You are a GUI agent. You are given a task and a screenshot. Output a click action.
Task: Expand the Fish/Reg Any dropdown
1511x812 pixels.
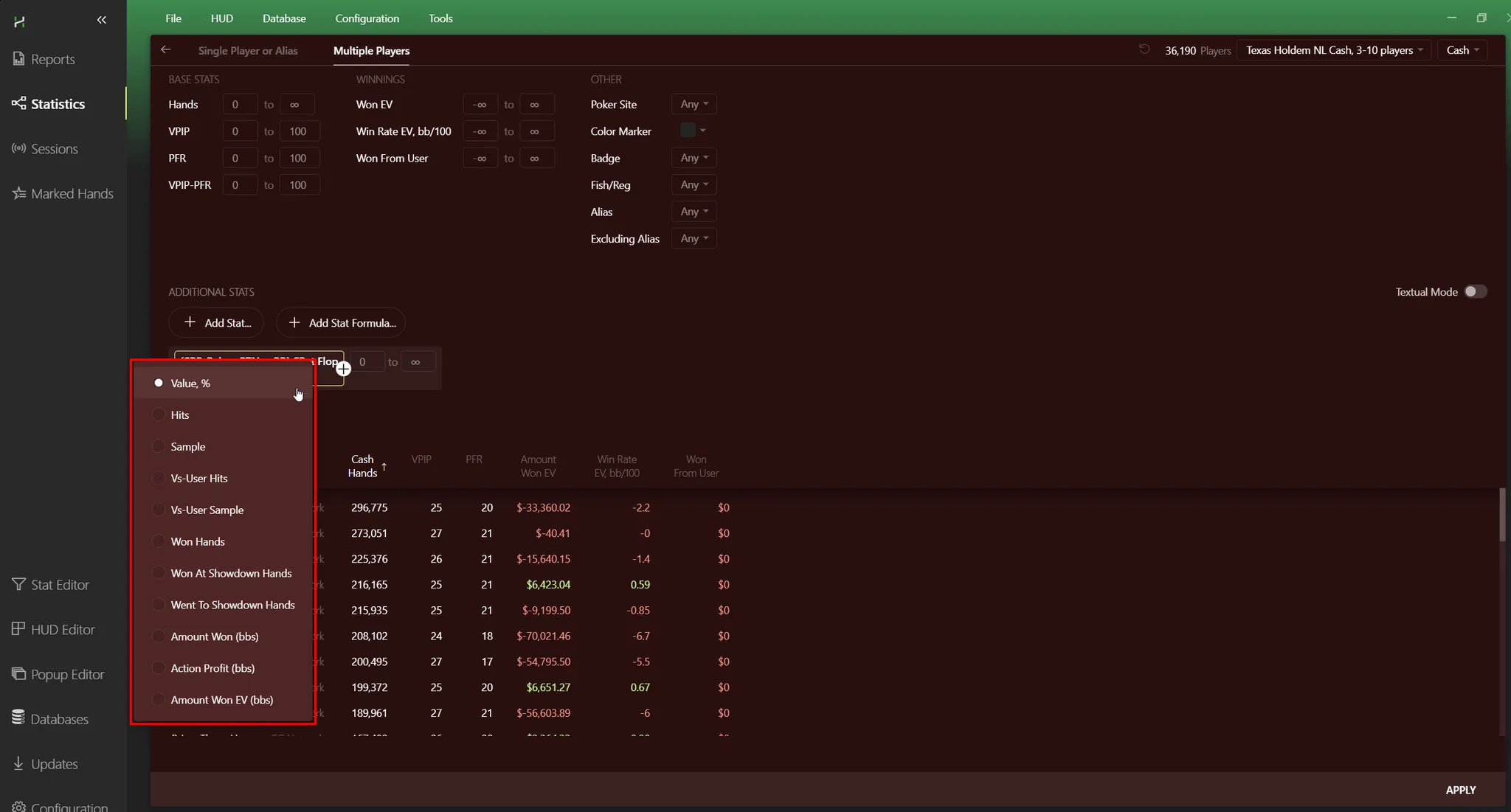[694, 184]
